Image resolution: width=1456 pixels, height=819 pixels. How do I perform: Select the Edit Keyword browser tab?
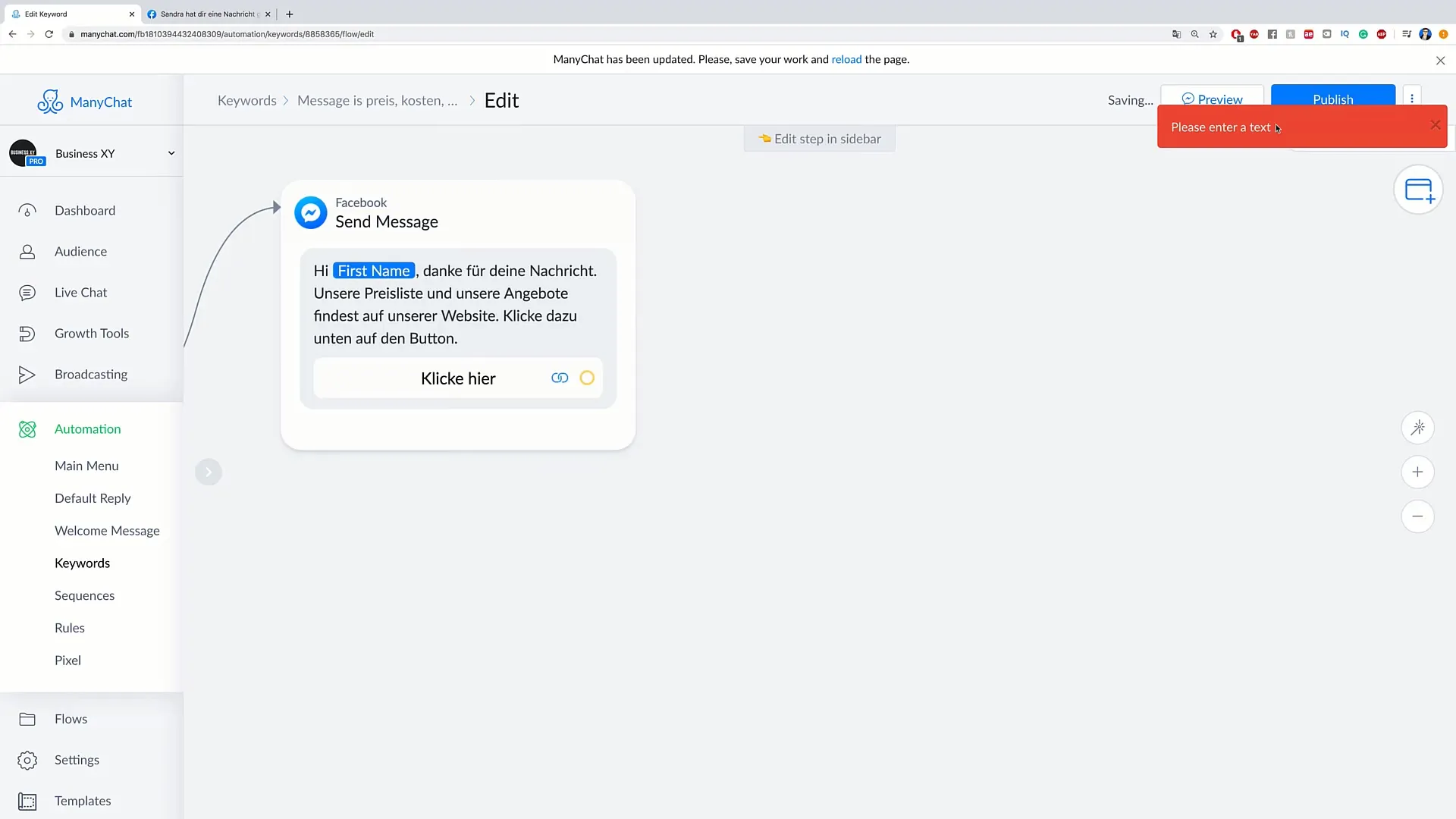[x=71, y=14]
